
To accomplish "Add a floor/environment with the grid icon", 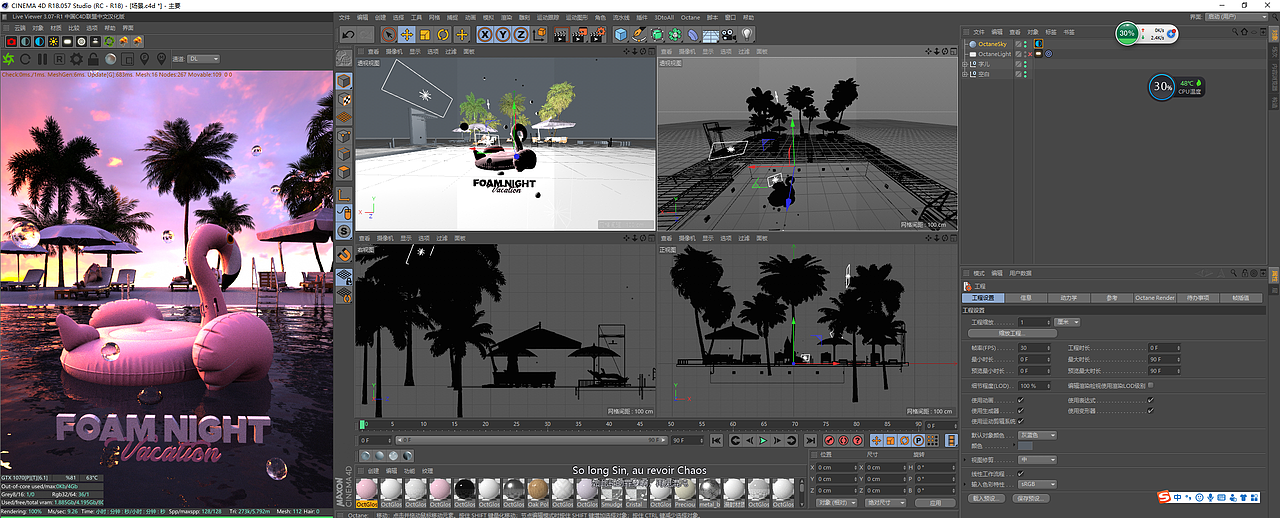I will pos(711,35).
